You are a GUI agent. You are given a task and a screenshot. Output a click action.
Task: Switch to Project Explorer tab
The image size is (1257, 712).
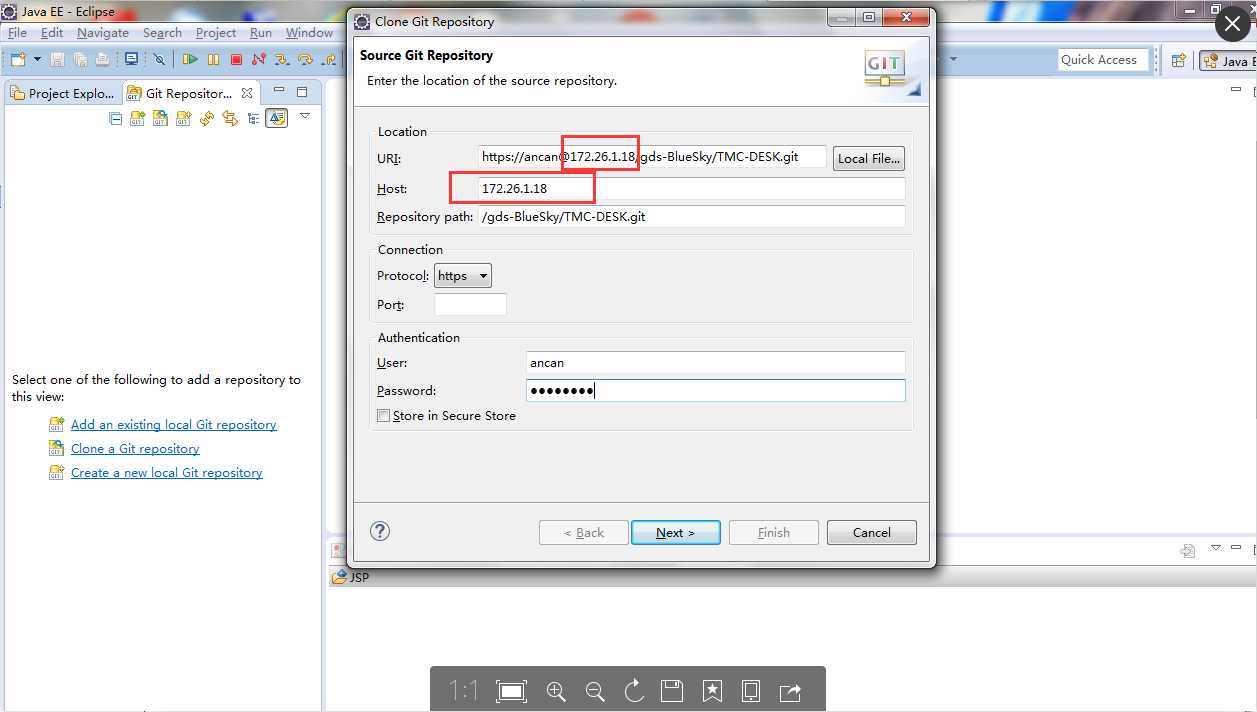(x=63, y=93)
